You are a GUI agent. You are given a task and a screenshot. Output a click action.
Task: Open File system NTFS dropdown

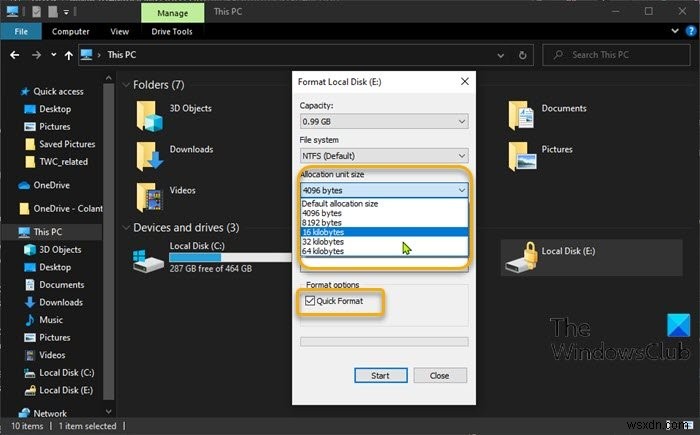click(x=384, y=156)
